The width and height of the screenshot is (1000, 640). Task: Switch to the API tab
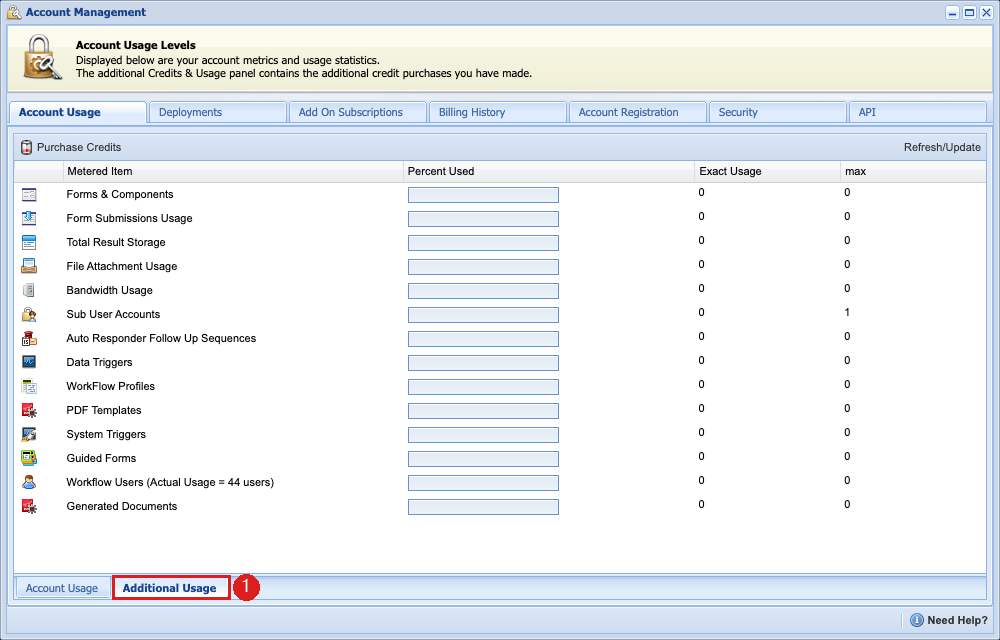point(918,112)
